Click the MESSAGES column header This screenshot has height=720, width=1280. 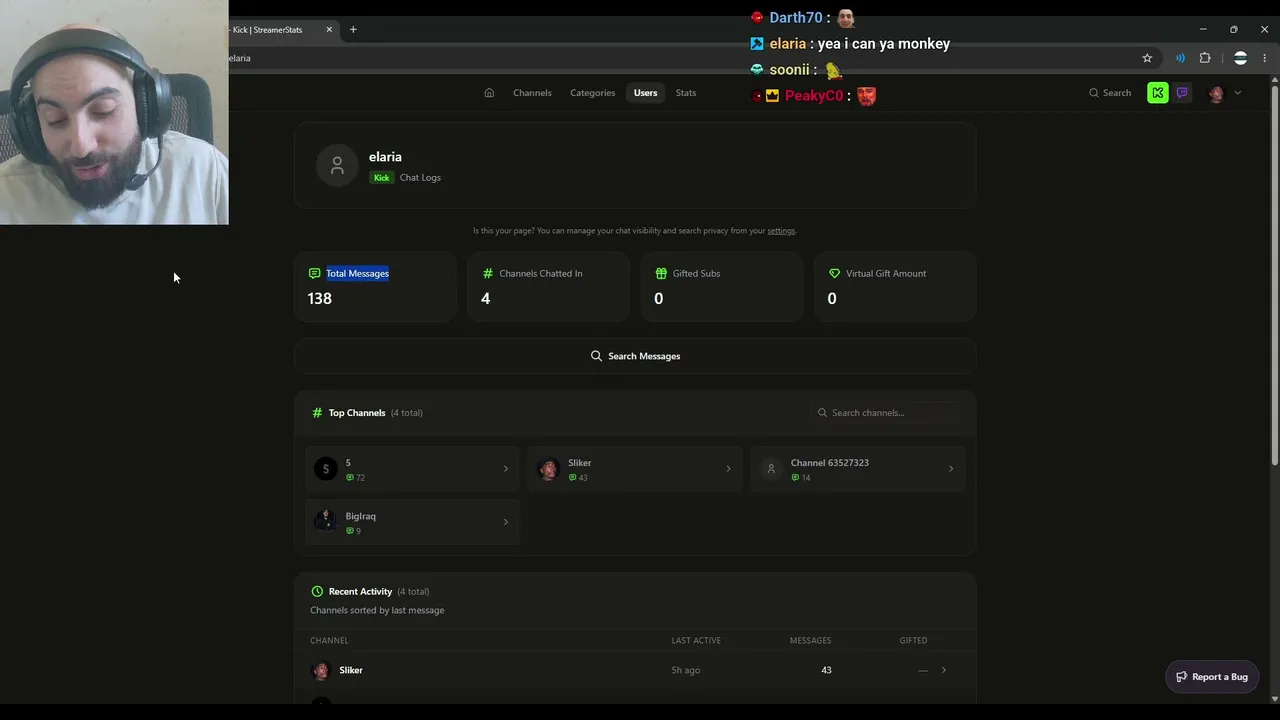pyautogui.click(x=810, y=641)
